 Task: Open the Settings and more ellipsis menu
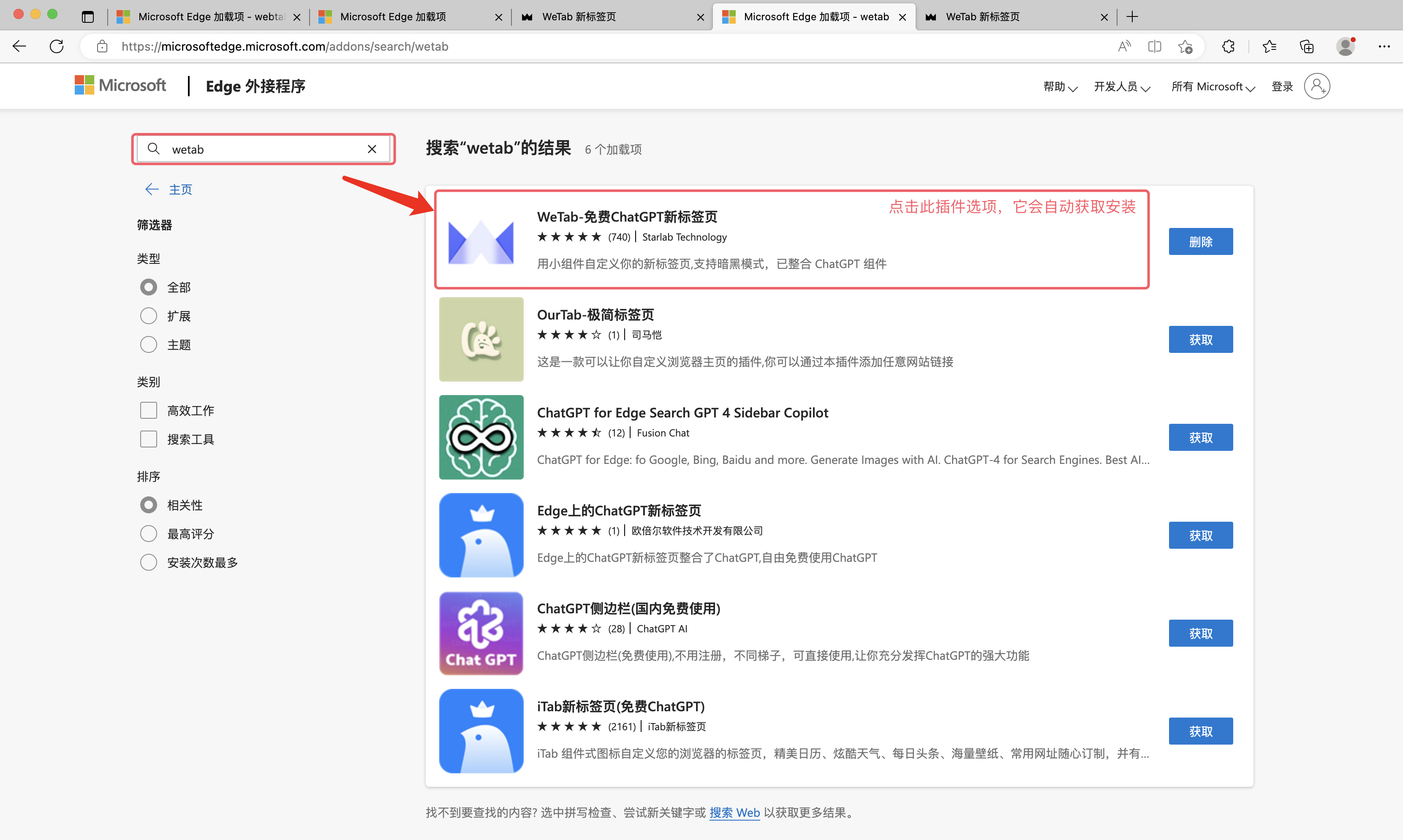coord(1384,46)
